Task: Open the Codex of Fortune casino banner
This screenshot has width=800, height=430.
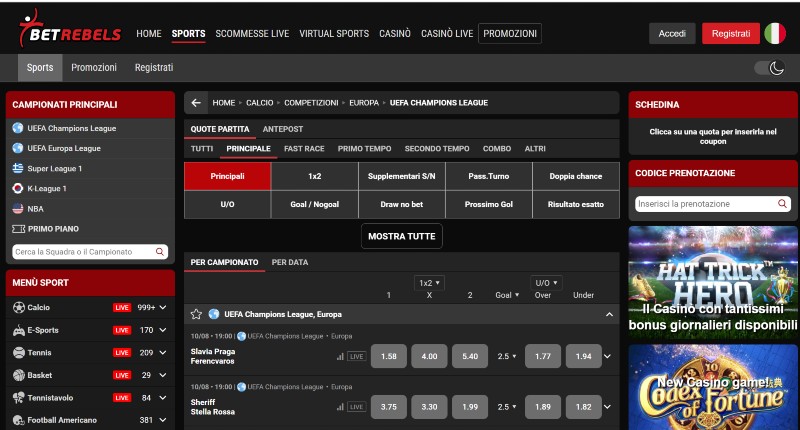Action: pyautogui.click(x=713, y=388)
